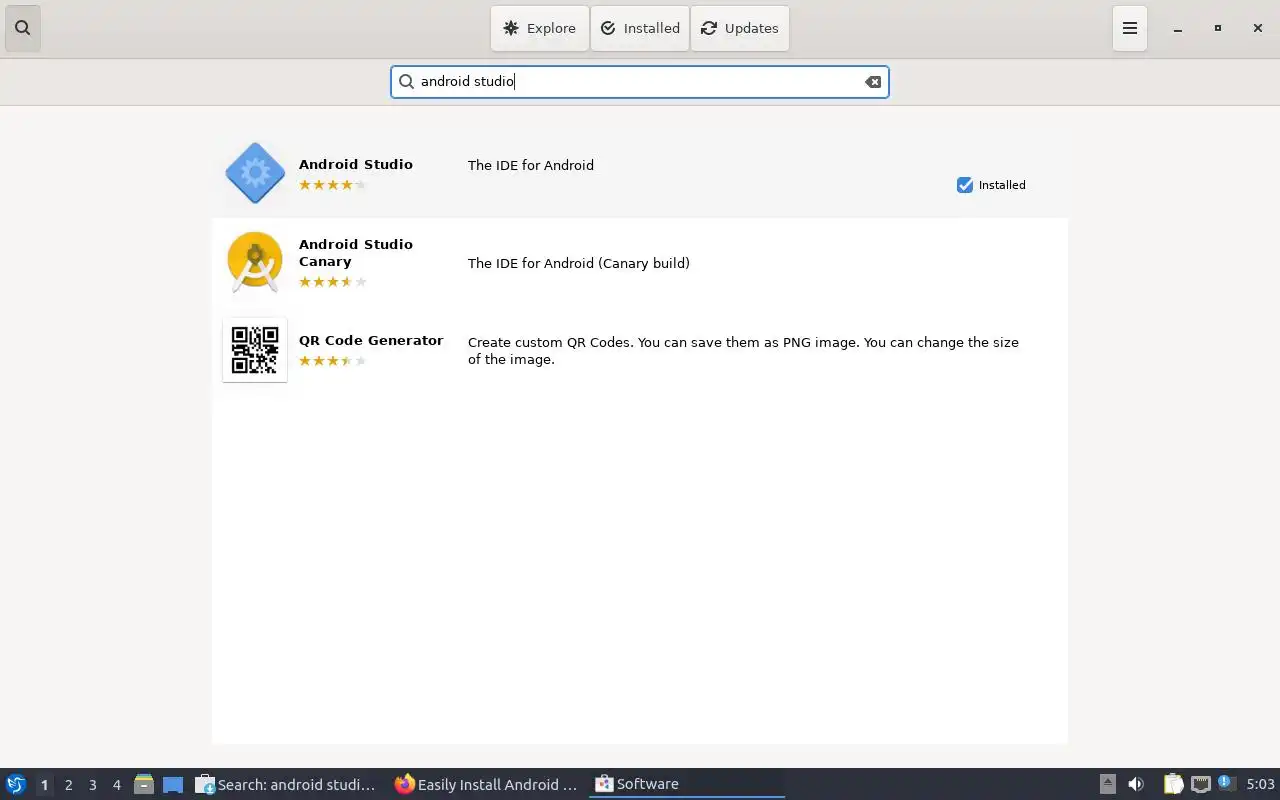The height and width of the screenshot is (800, 1280).
Task: Open the file manager taskbar launcher
Action: (x=144, y=785)
